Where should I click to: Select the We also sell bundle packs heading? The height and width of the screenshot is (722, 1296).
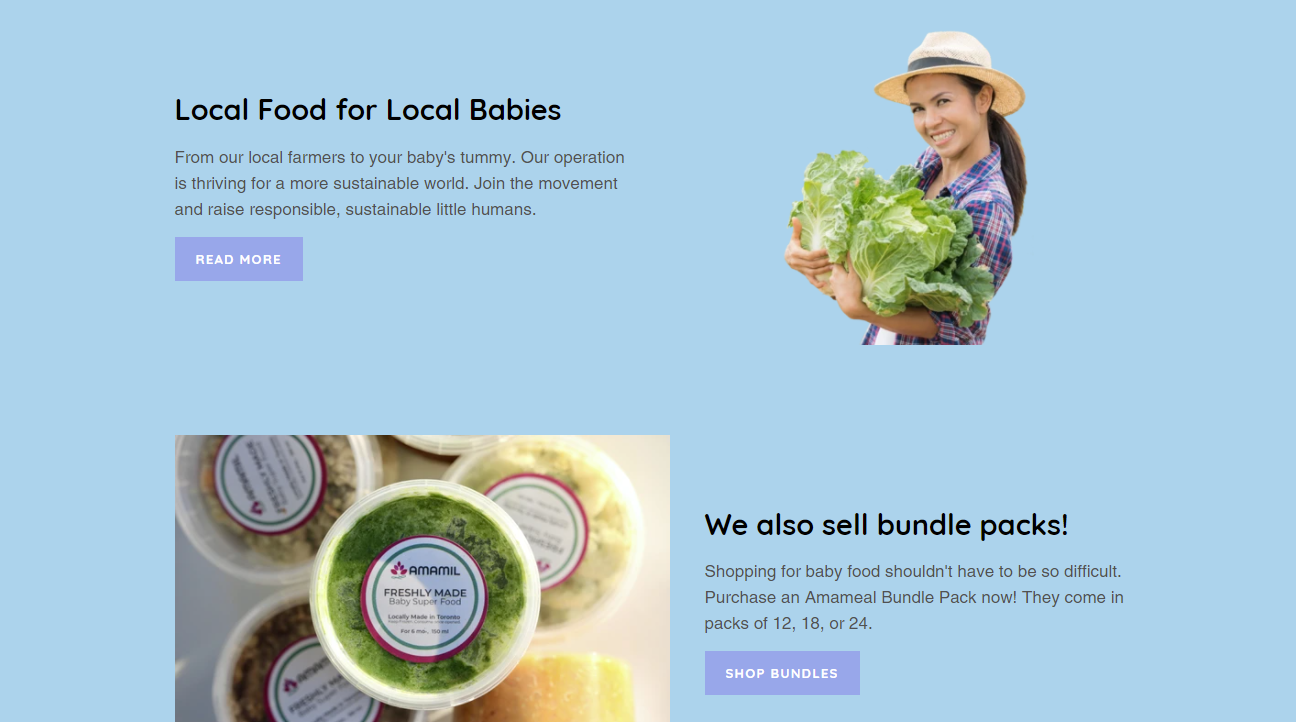887,524
